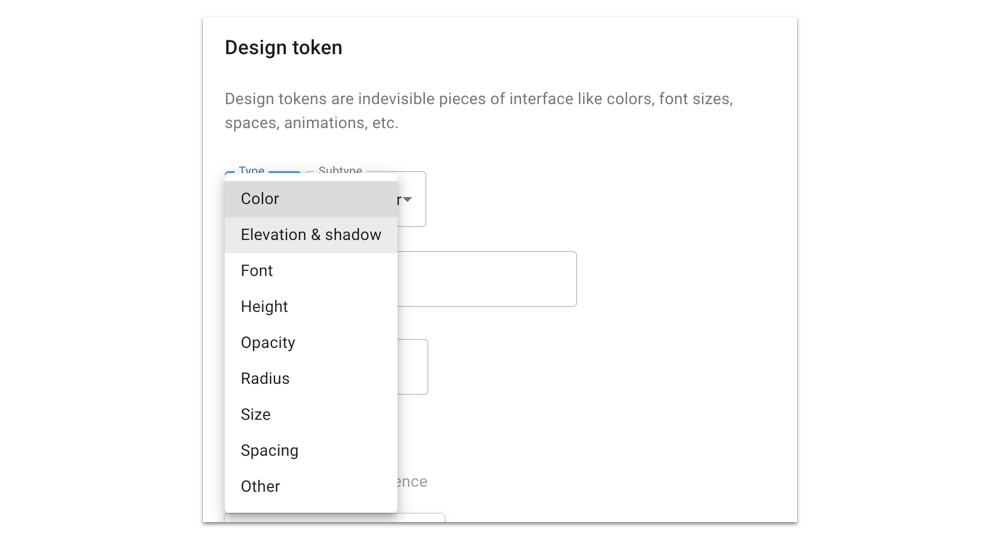
Task: Select the Height token type
Action: (x=264, y=307)
